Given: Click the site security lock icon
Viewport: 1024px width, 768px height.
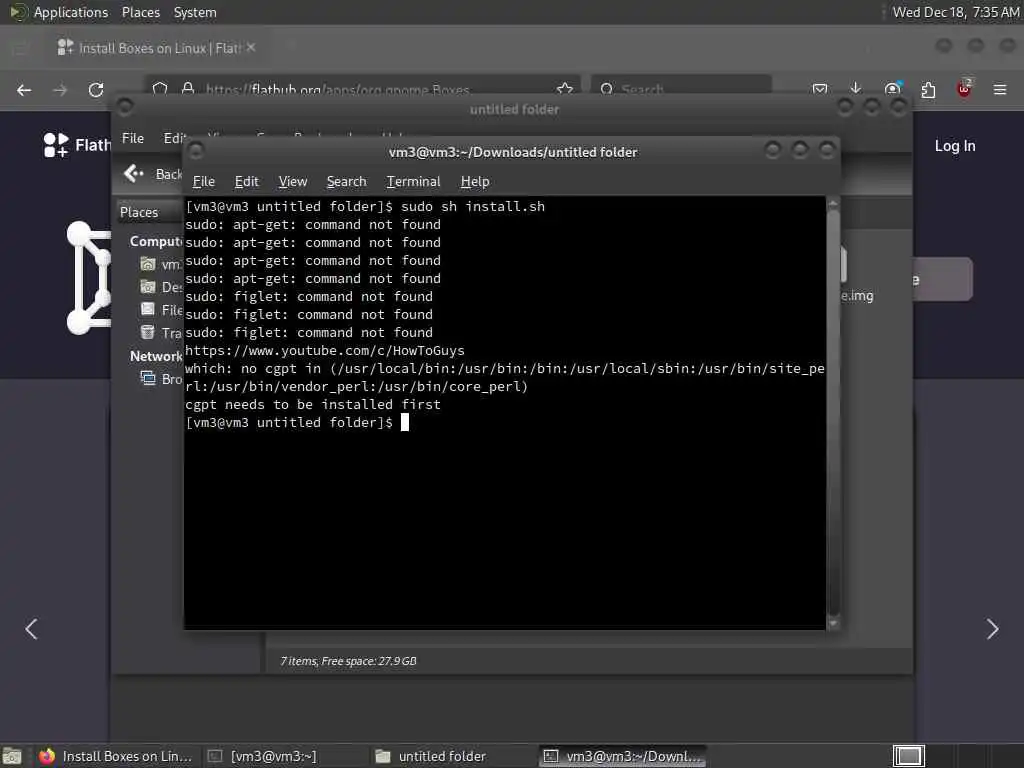Looking at the screenshot, I should [x=188, y=88].
